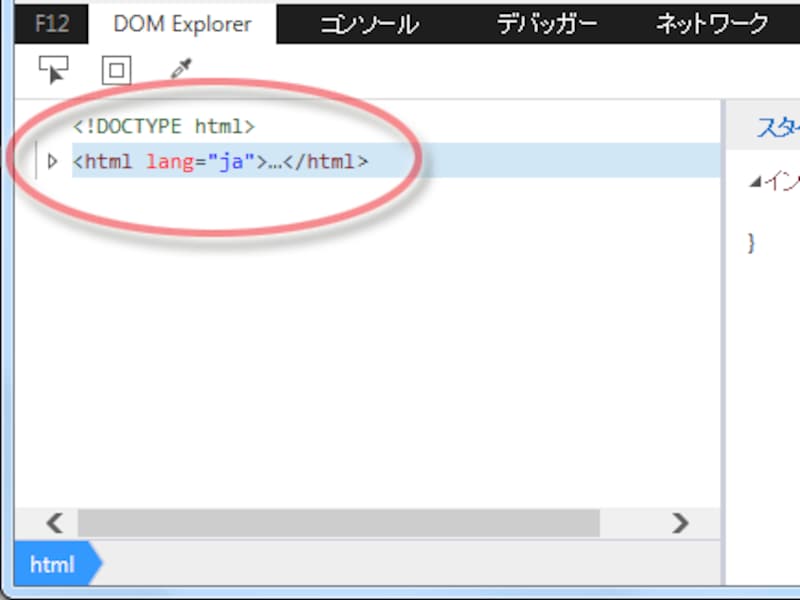The image size is (800, 600).
Task: Activate the element highlighting rectangle tool
Action: [x=116, y=69]
